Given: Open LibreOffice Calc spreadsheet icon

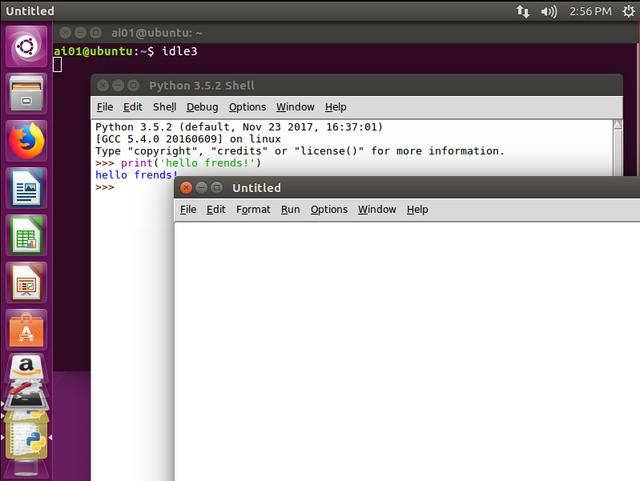Looking at the screenshot, I should tap(27, 236).
